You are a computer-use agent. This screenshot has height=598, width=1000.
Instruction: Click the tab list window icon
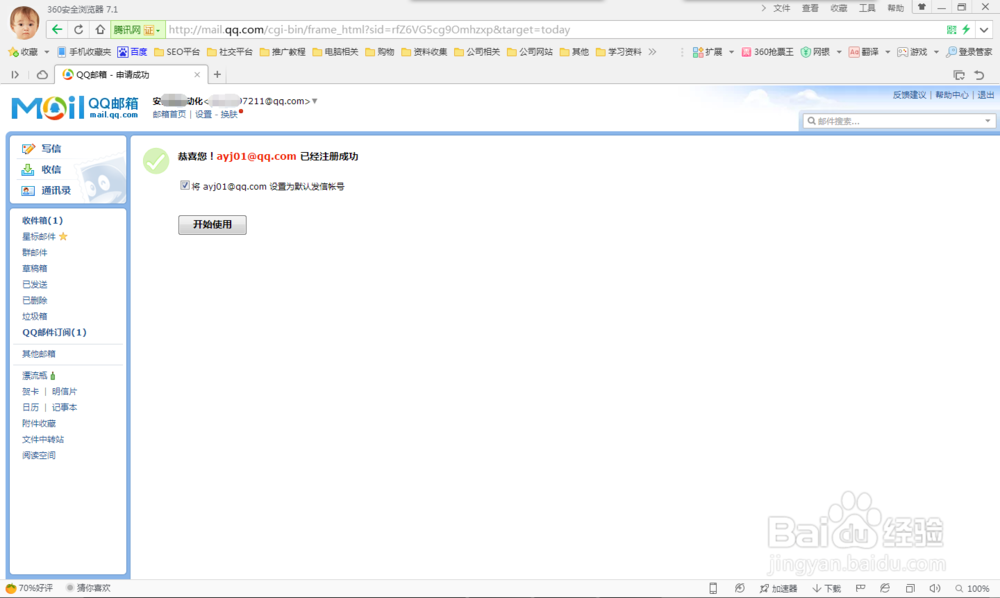959,75
